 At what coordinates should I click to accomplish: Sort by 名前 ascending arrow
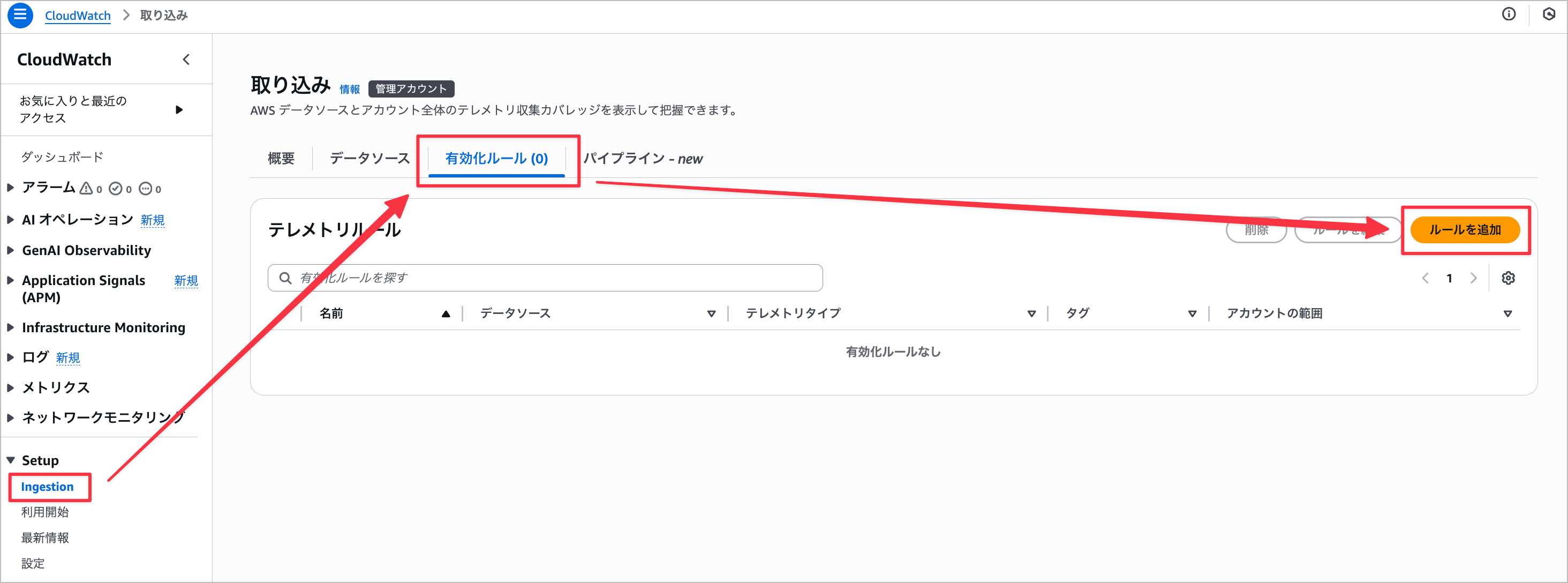(446, 313)
